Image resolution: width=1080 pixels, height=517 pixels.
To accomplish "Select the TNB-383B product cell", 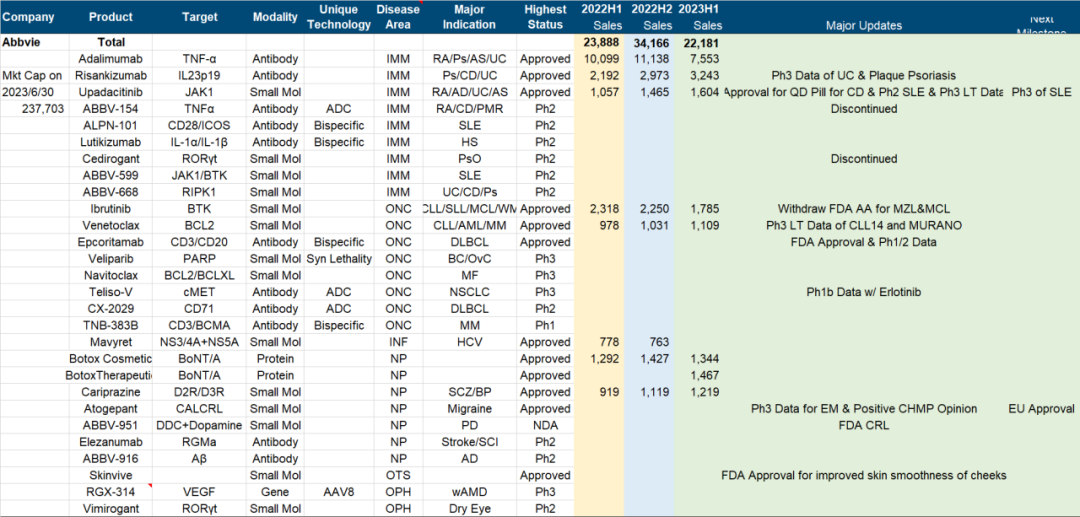I will click(111, 325).
